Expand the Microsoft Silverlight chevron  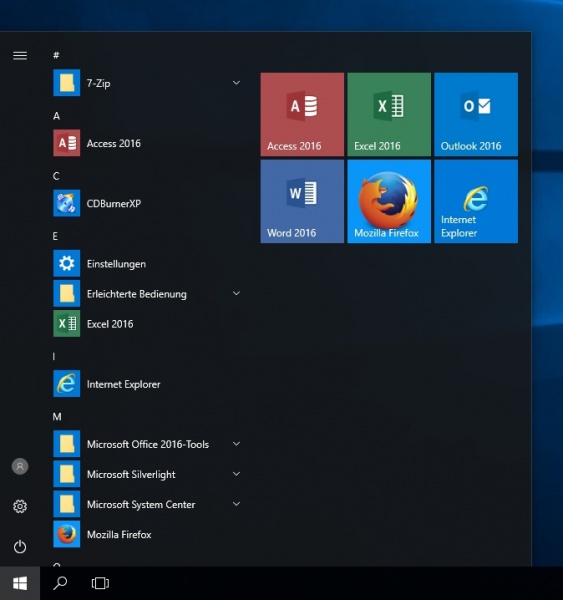click(237, 474)
